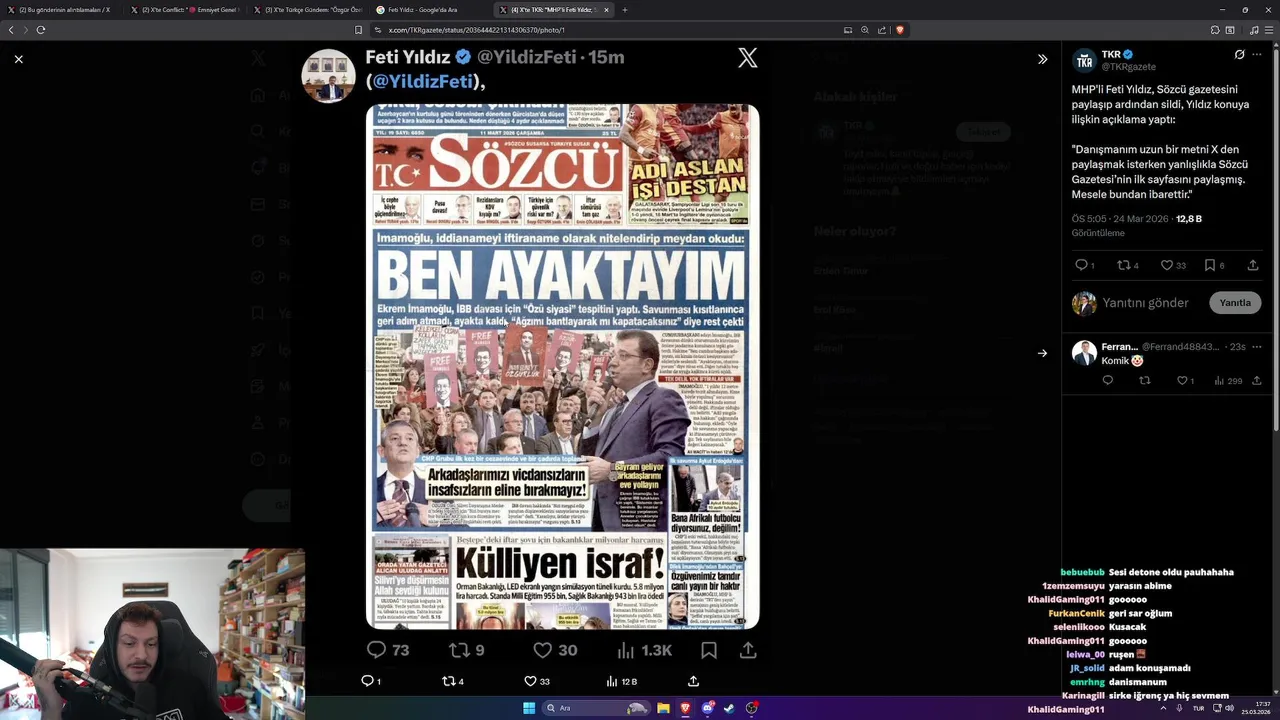
Task: View 299 views on Ferran reply
Action: tap(1228, 380)
